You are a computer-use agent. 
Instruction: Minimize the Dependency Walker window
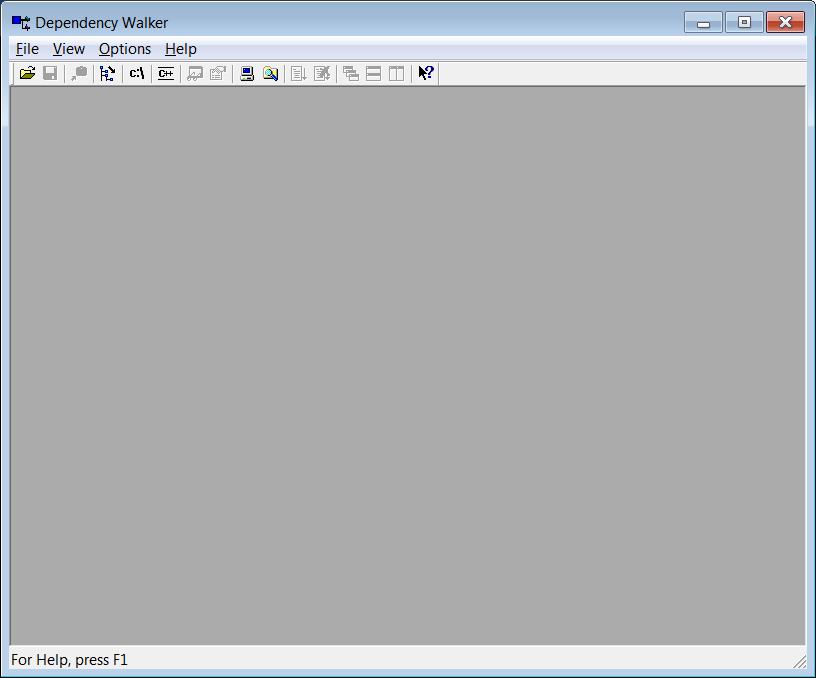(x=703, y=22)
